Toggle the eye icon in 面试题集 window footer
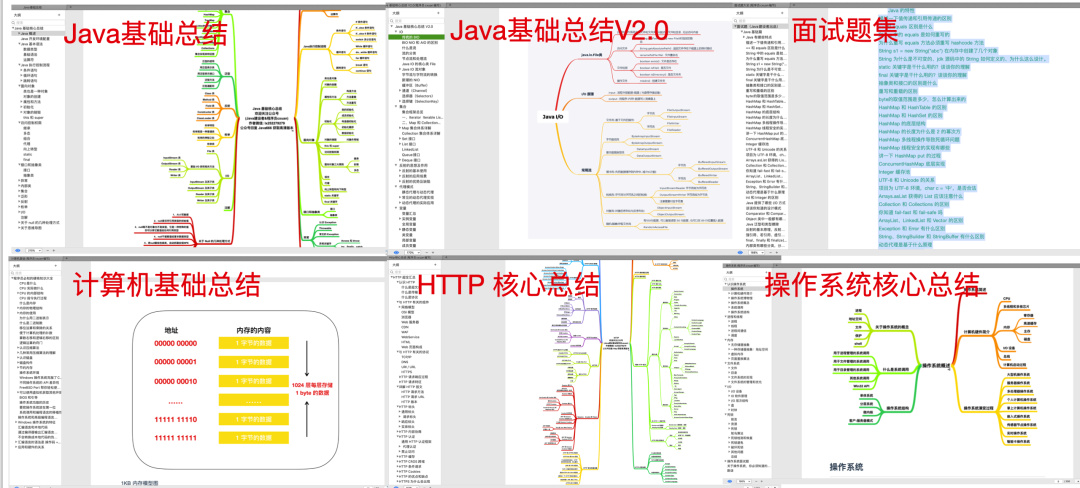 coord(740,253)
